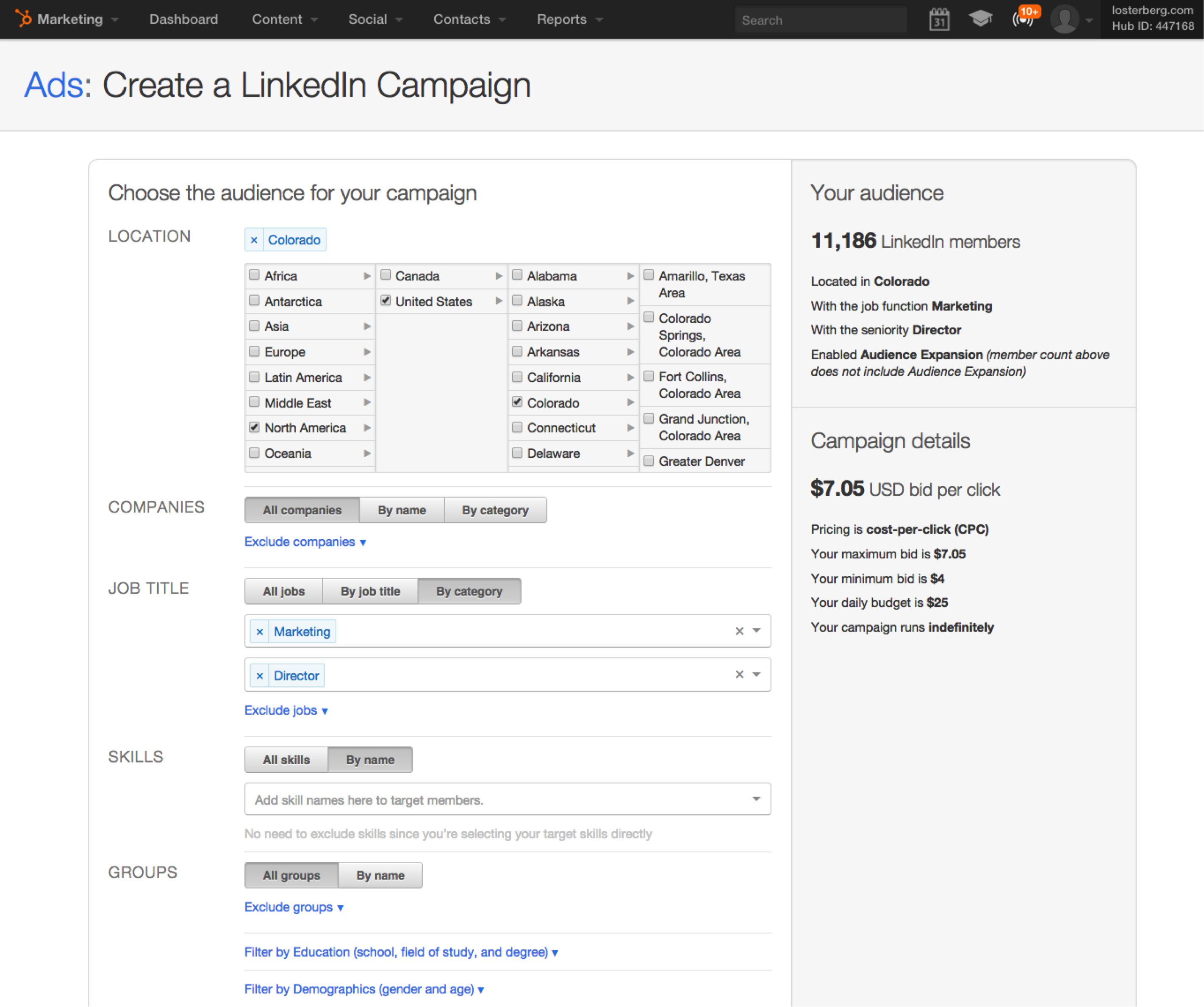
Task: Expand Latin America region arrow
Action: [367, 377]
